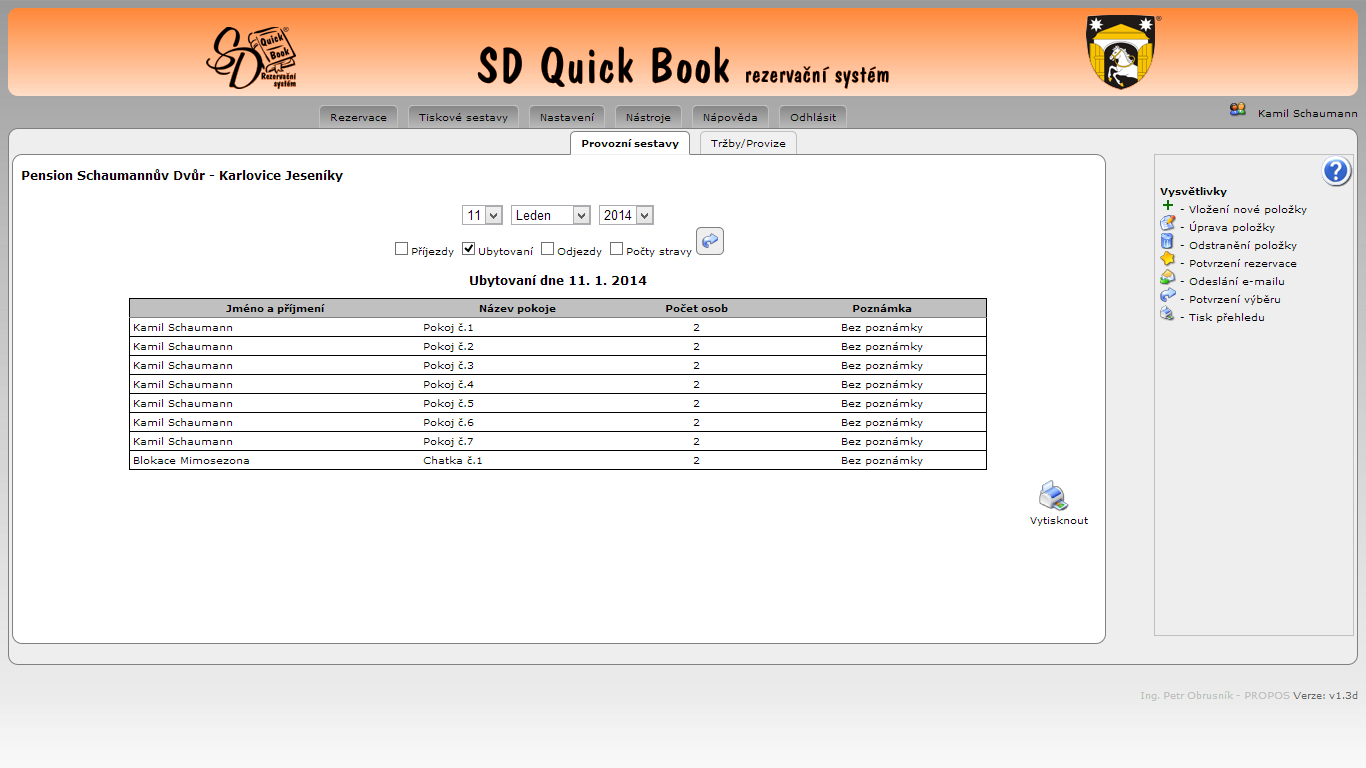
Task: Click Bez poznámky in the Chatka č.1 row
Action: (882, 460)
